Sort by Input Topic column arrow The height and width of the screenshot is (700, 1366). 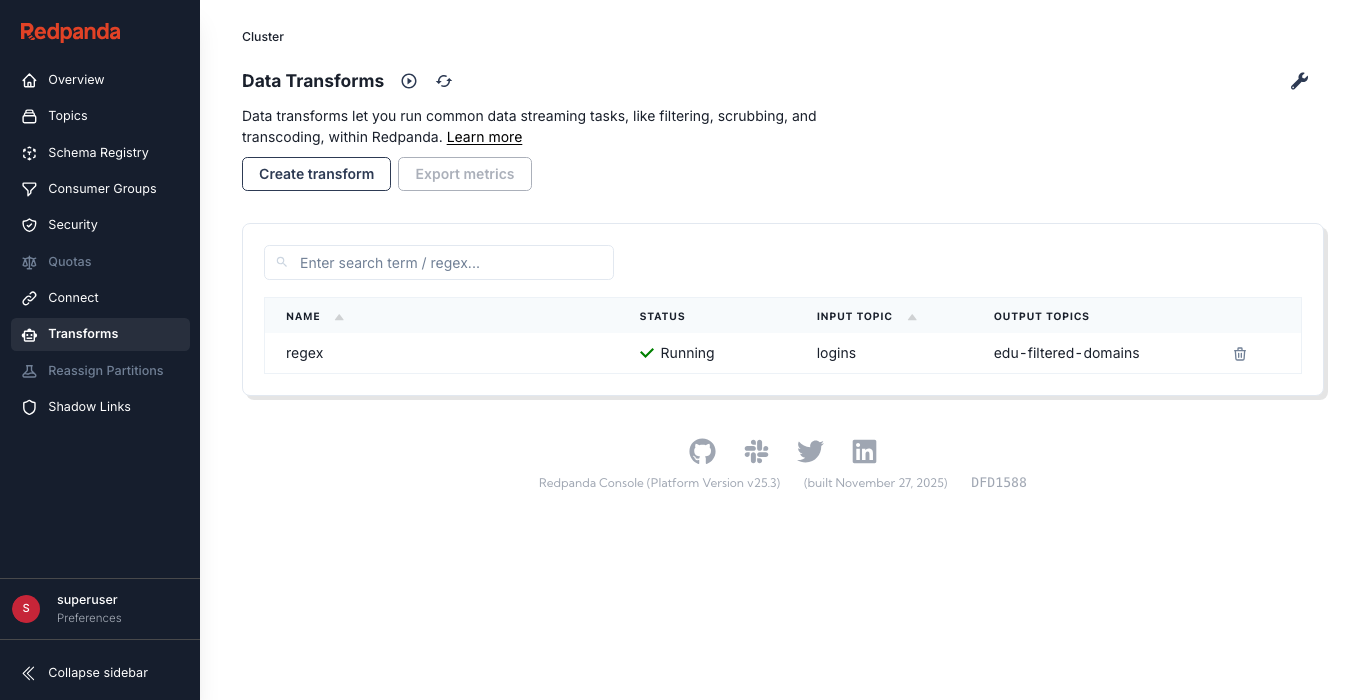(x=912, y=317)
